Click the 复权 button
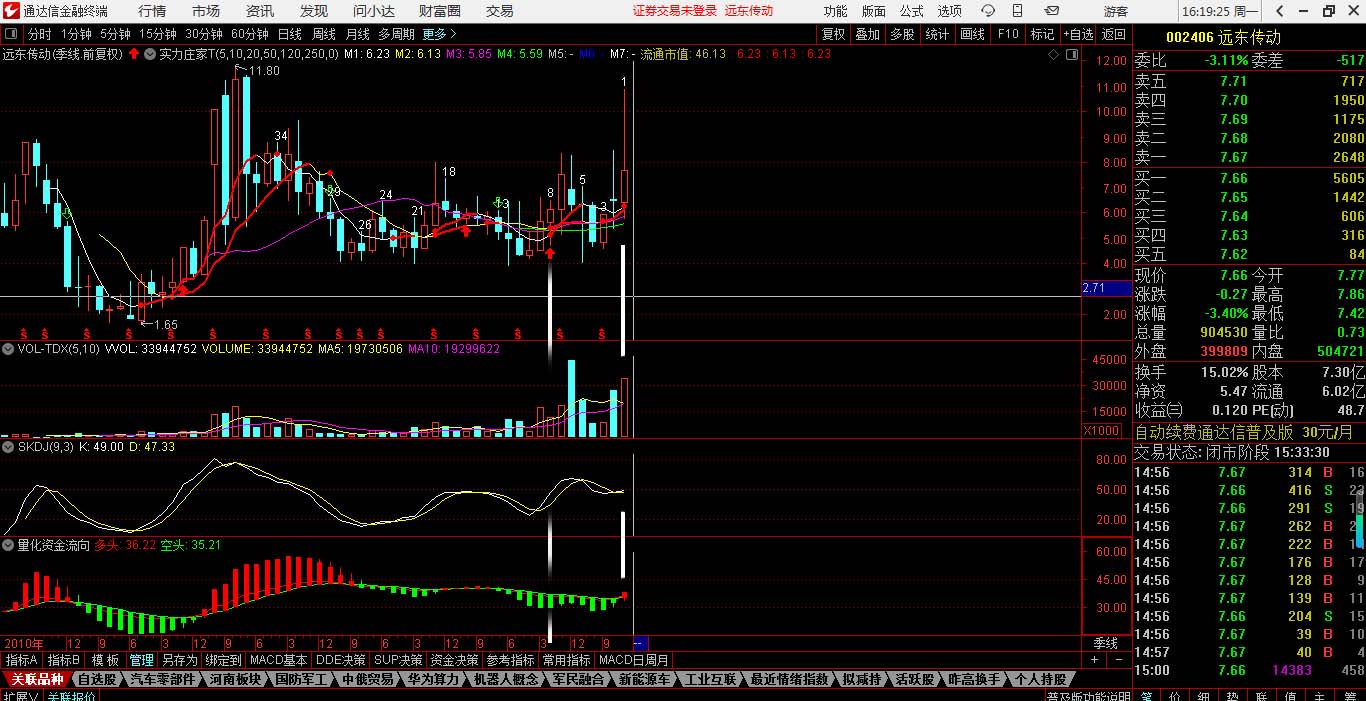The image size is (1366, 701). tap(833, 34)
